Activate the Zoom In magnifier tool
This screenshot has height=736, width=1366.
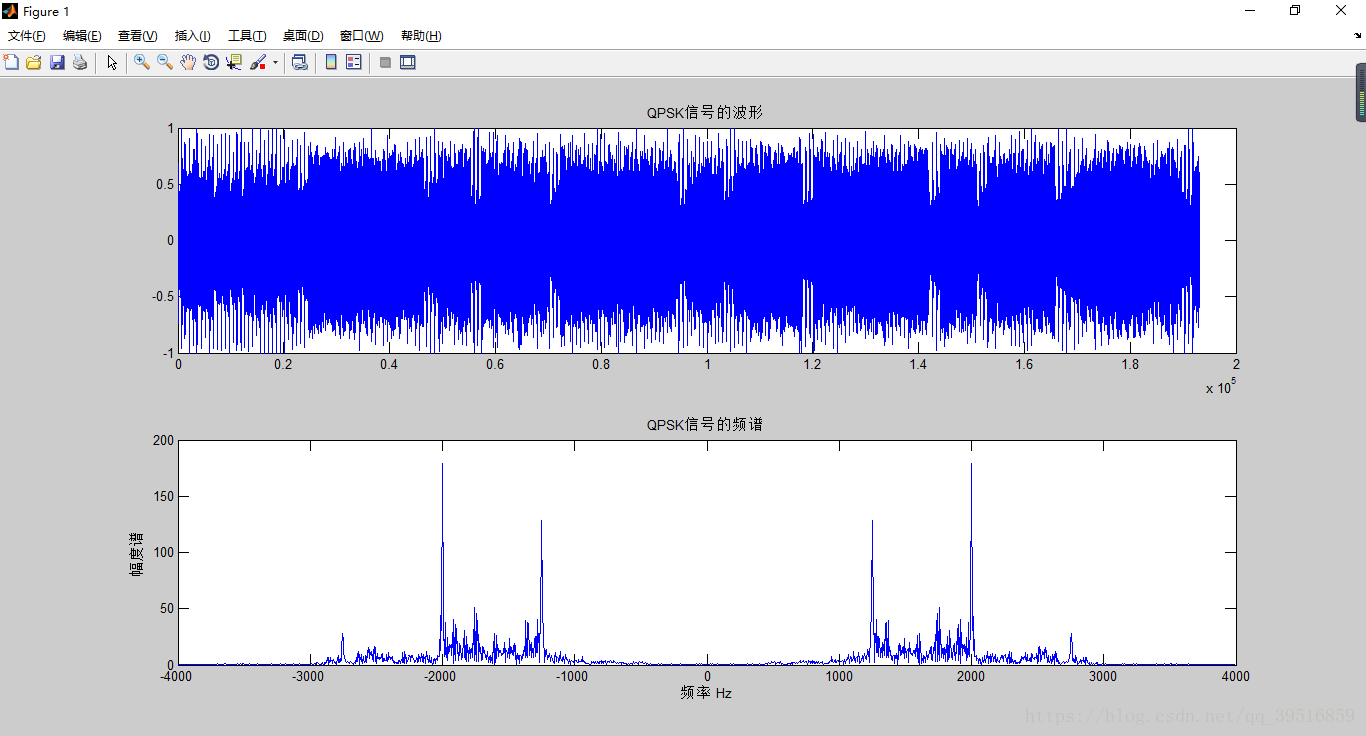pos(142,62)
